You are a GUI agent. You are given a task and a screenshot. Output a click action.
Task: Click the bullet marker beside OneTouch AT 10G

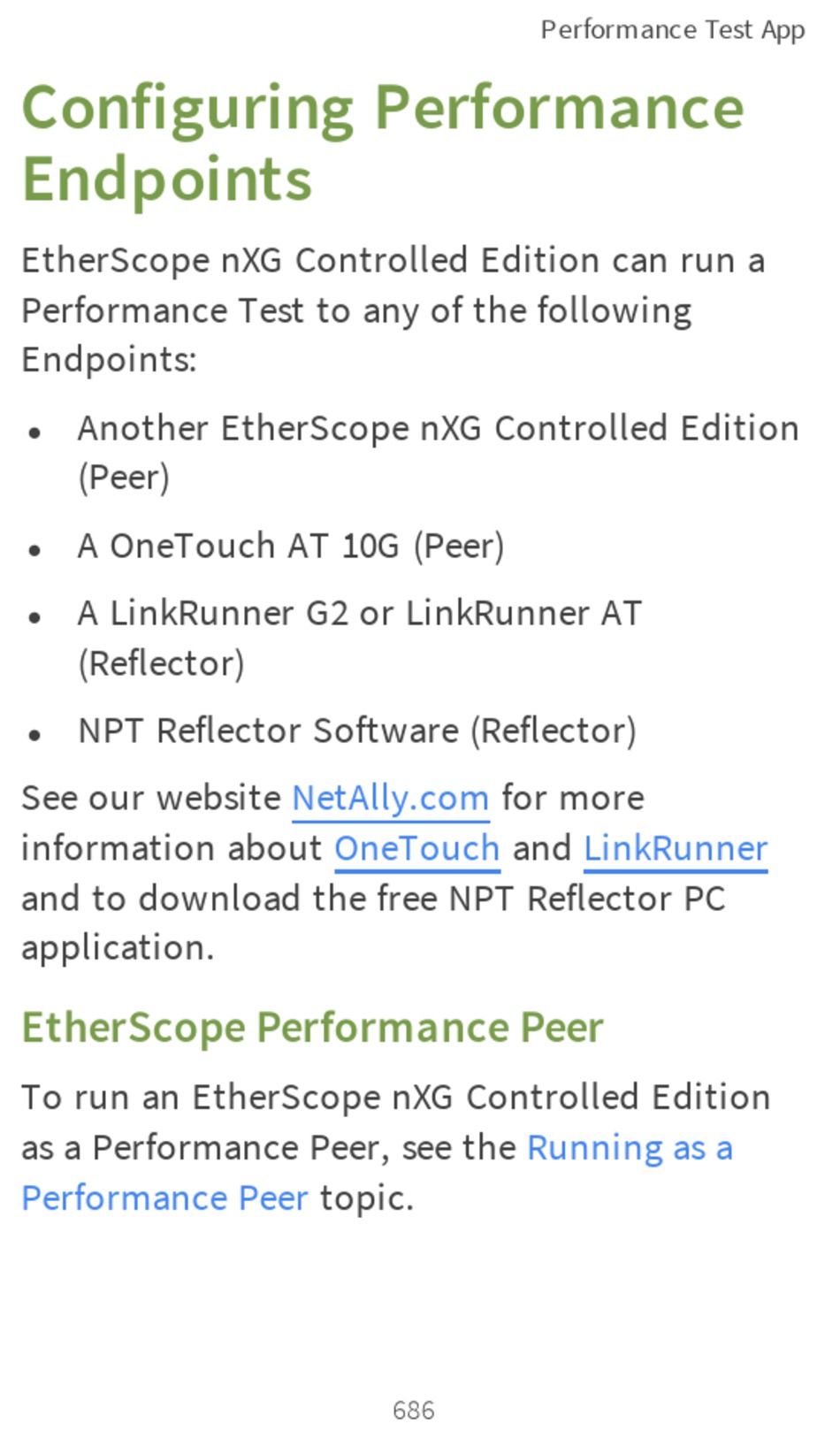(34, 550)
